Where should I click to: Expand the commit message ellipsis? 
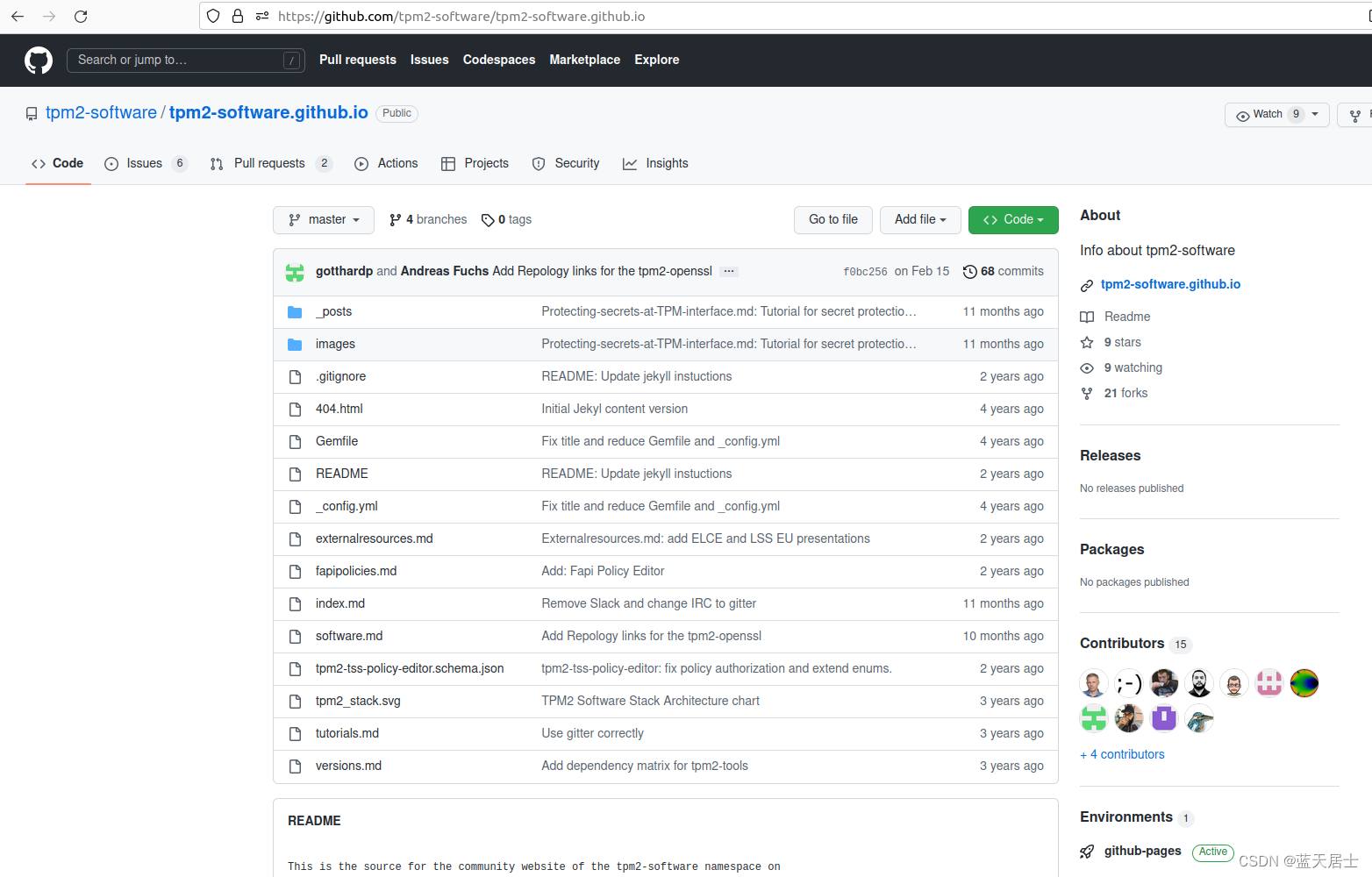(x=728, y=272)
